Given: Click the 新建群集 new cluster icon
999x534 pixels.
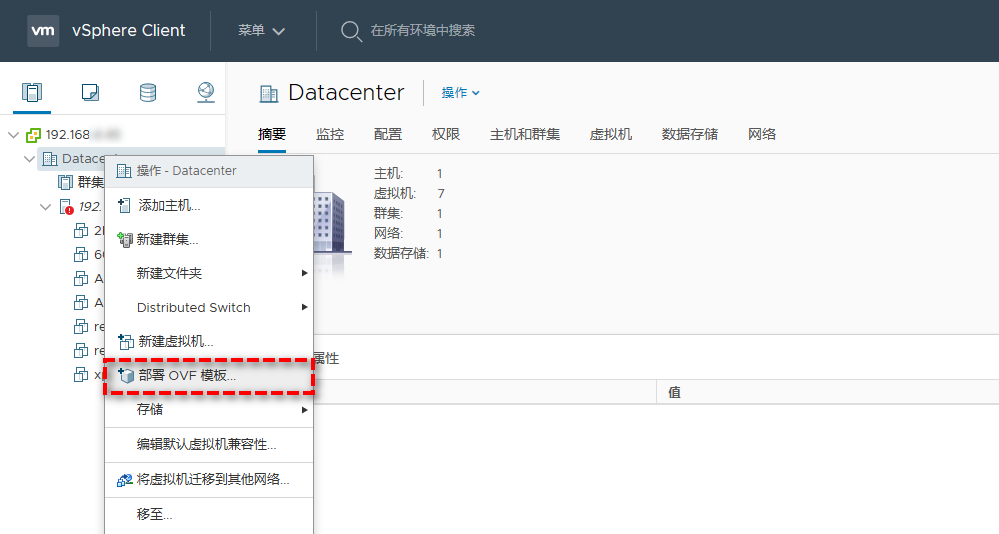Looking at the screenshot, I should pyautogui.click(x=125, y=240).
